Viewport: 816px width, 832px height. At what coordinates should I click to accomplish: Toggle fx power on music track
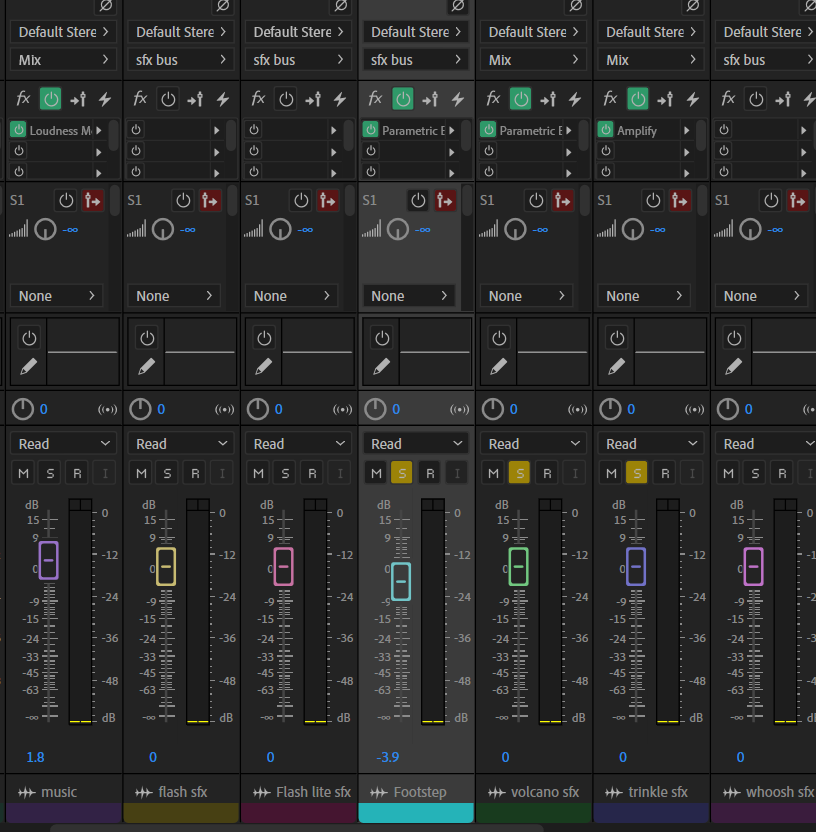pos(51,99)
